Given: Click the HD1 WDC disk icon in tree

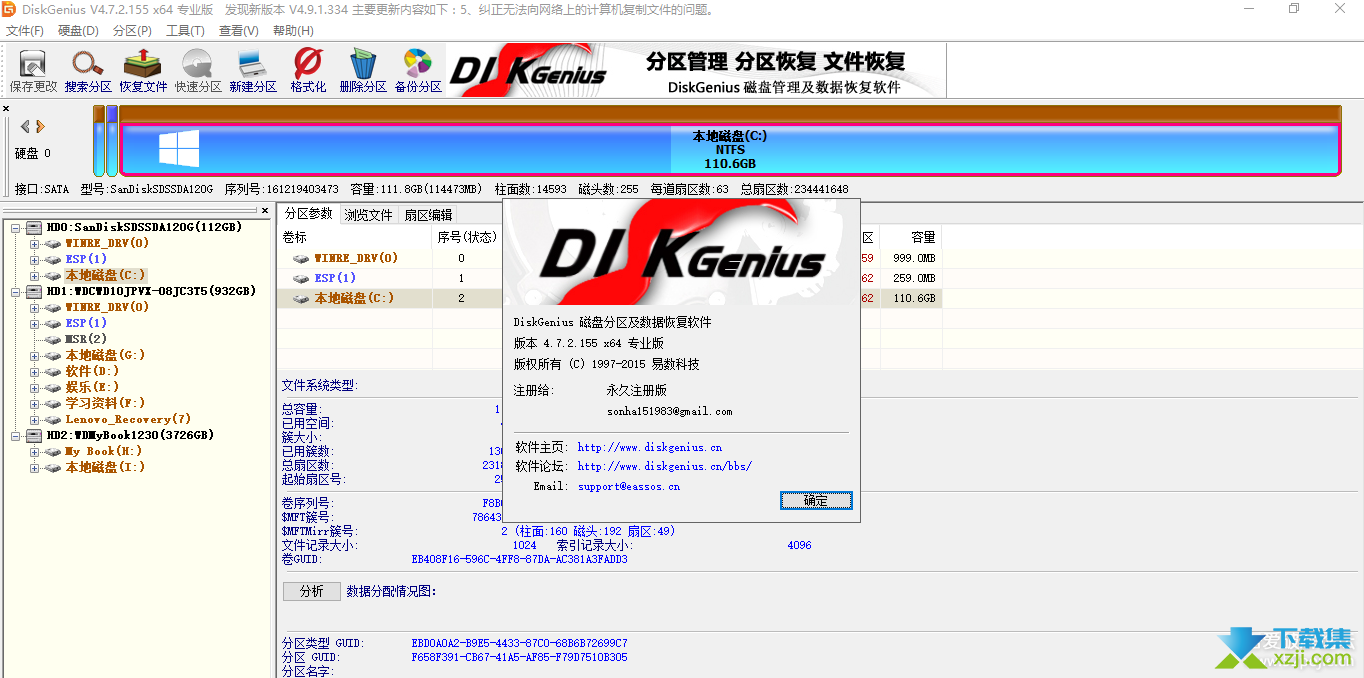Looking at the screenshot, I should (34, 291).
